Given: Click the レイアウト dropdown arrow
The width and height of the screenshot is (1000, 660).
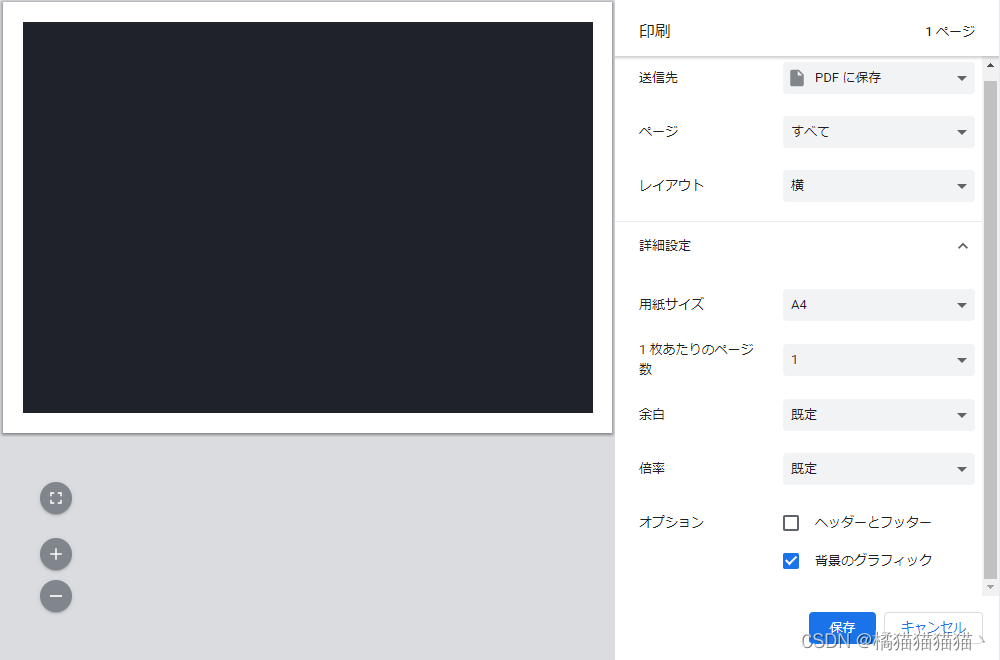Looking at the screenshot, I should (961, 185).
